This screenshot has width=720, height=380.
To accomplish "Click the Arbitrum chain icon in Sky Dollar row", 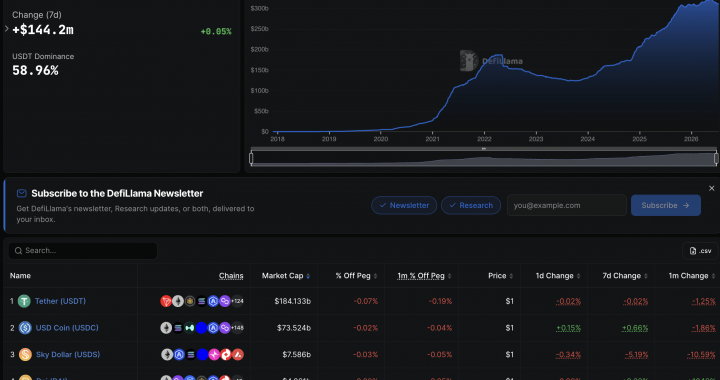I will click(x=179, y=354).
